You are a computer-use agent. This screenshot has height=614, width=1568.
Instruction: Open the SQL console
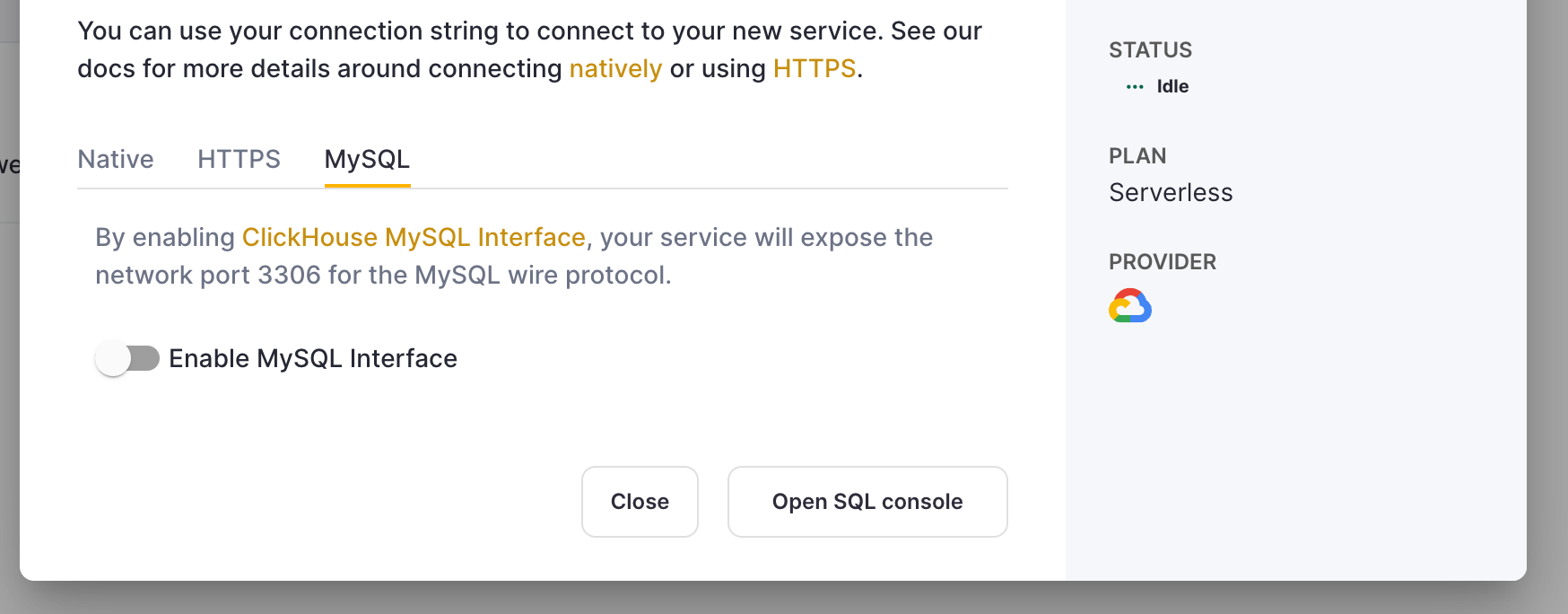pyautogui.click(x=867, y=501)
